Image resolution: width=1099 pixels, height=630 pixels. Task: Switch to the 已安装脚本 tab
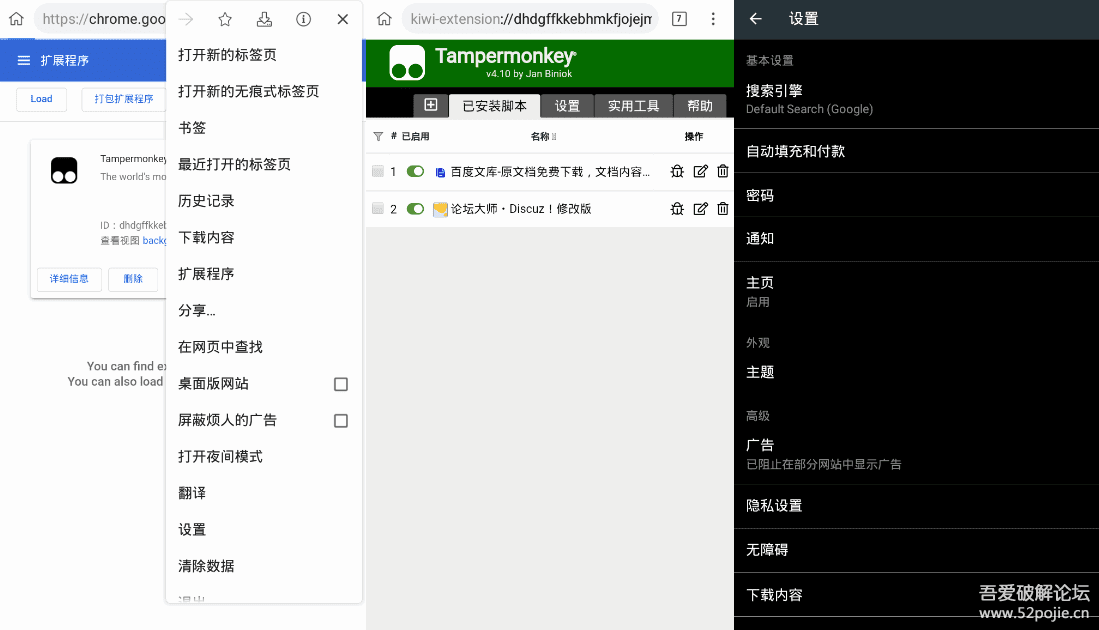point(494,106)
